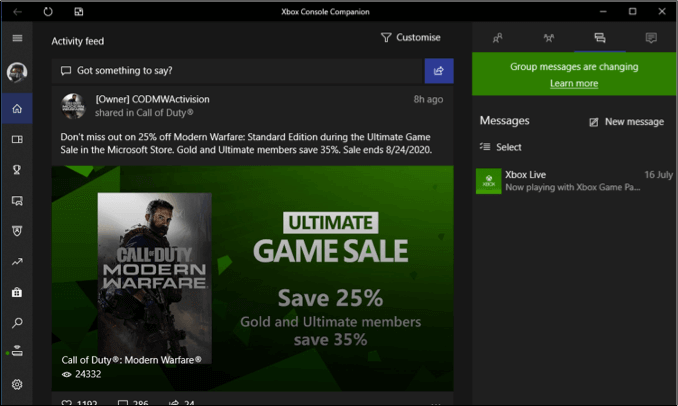The height and width of the screenshot is (406, 678).
Task: Click the Messages heading
Action: coord(504,121)
